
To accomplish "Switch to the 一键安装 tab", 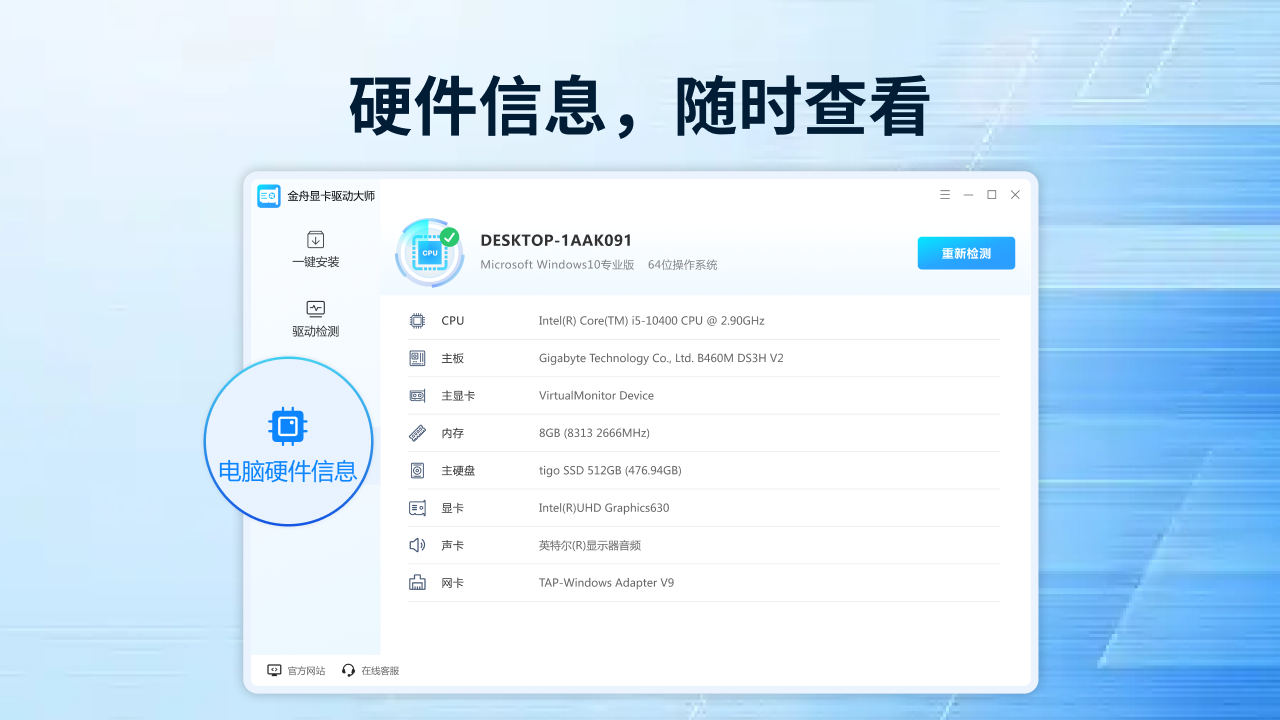I will [x=315, y=249].
